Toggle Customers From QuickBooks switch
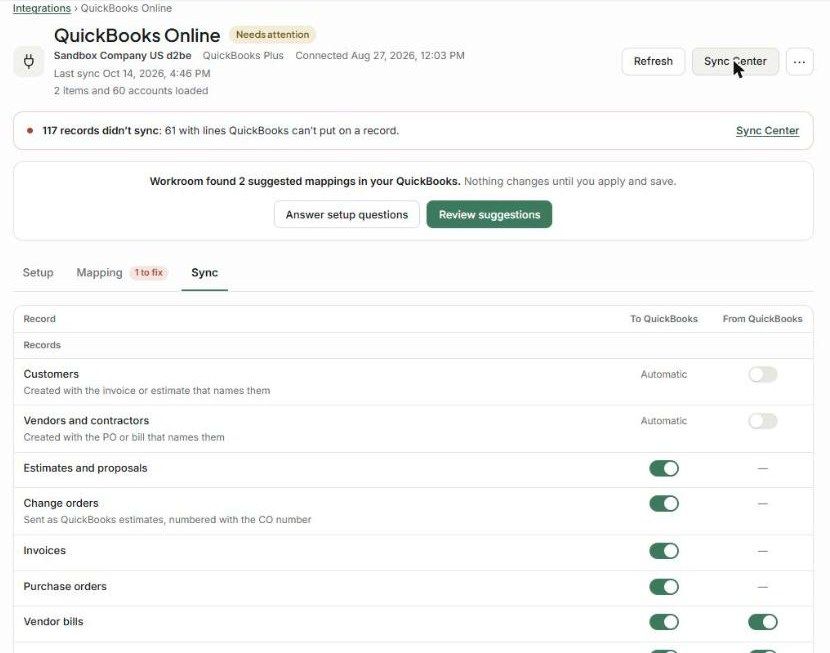 (762, 374)
